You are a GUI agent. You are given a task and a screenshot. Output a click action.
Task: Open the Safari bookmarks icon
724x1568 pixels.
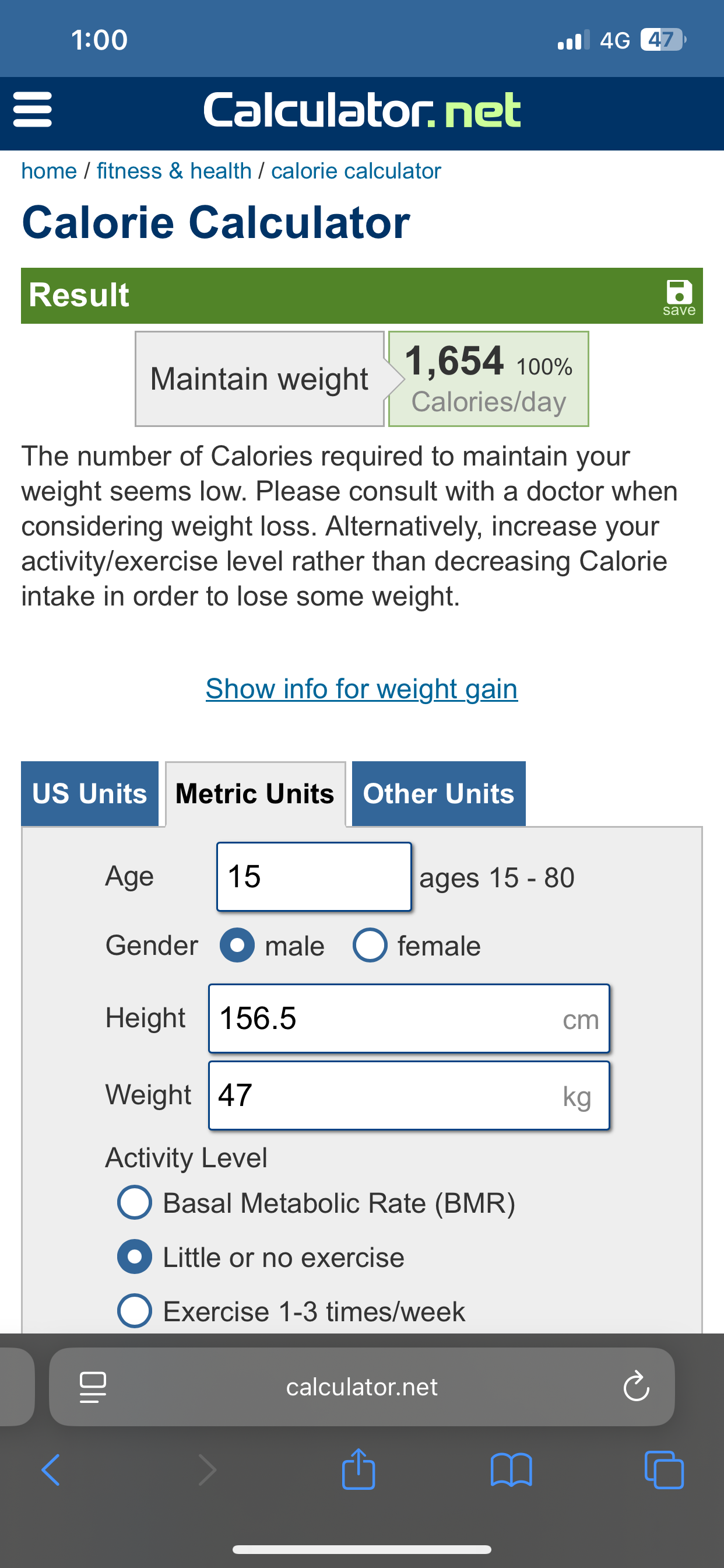point(511,1470)
